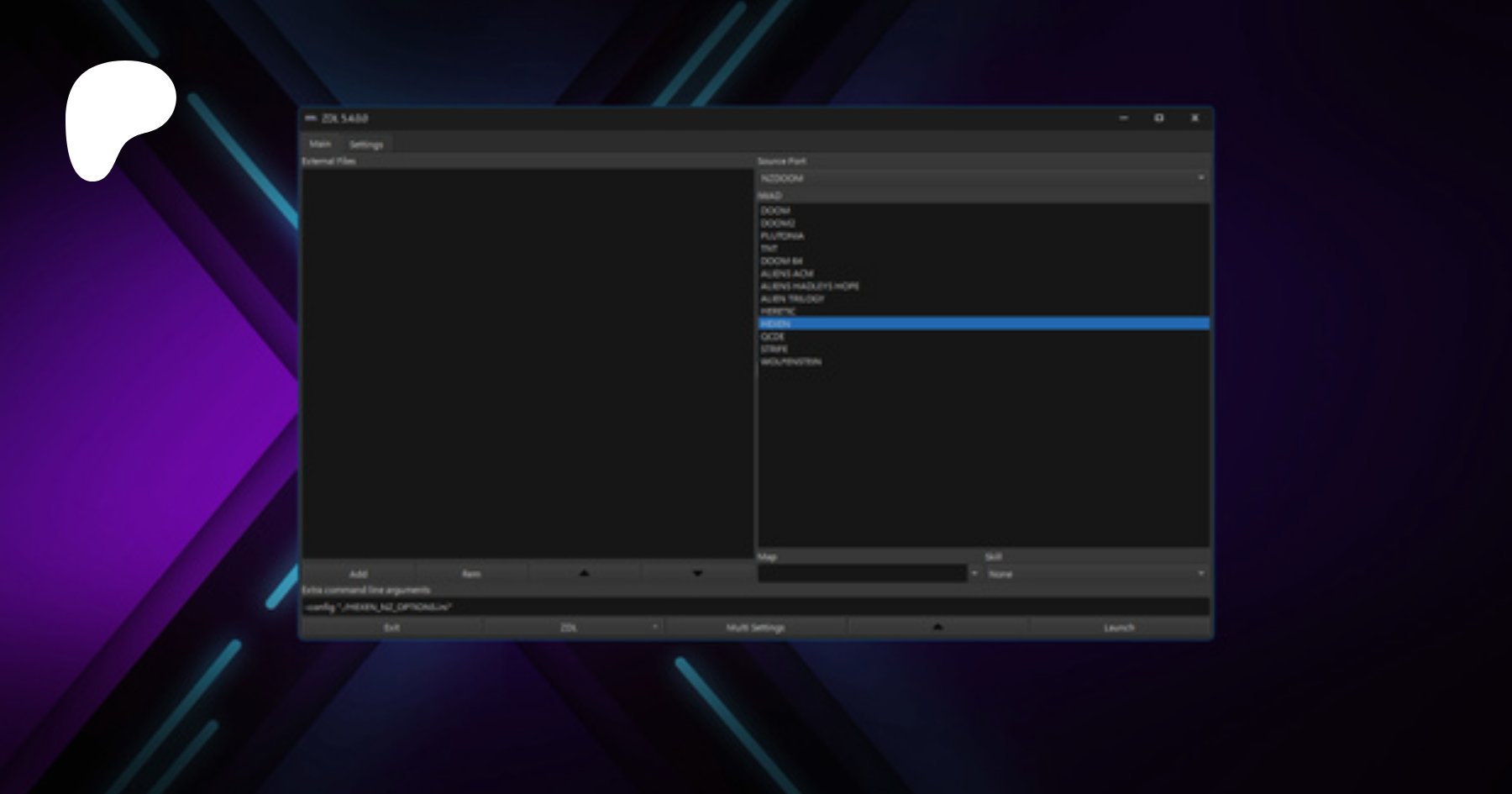Click the up arrow next to Multi Settings
The height and width of the screenshot is (794, 1512).
(937, 628)
